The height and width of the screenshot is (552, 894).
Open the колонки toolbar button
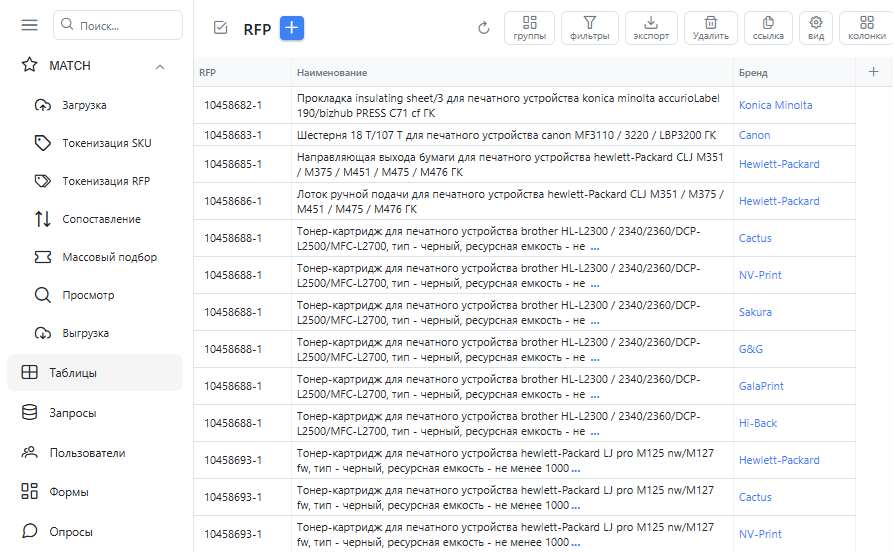[867, 28]
